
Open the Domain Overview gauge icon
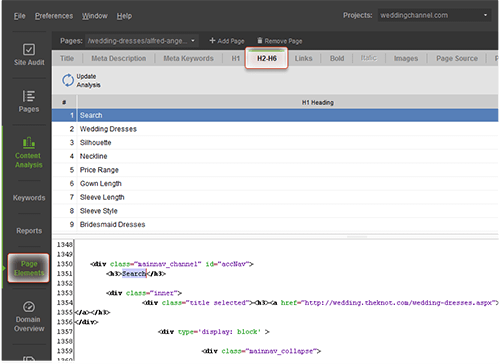click(x=29, y=307)
